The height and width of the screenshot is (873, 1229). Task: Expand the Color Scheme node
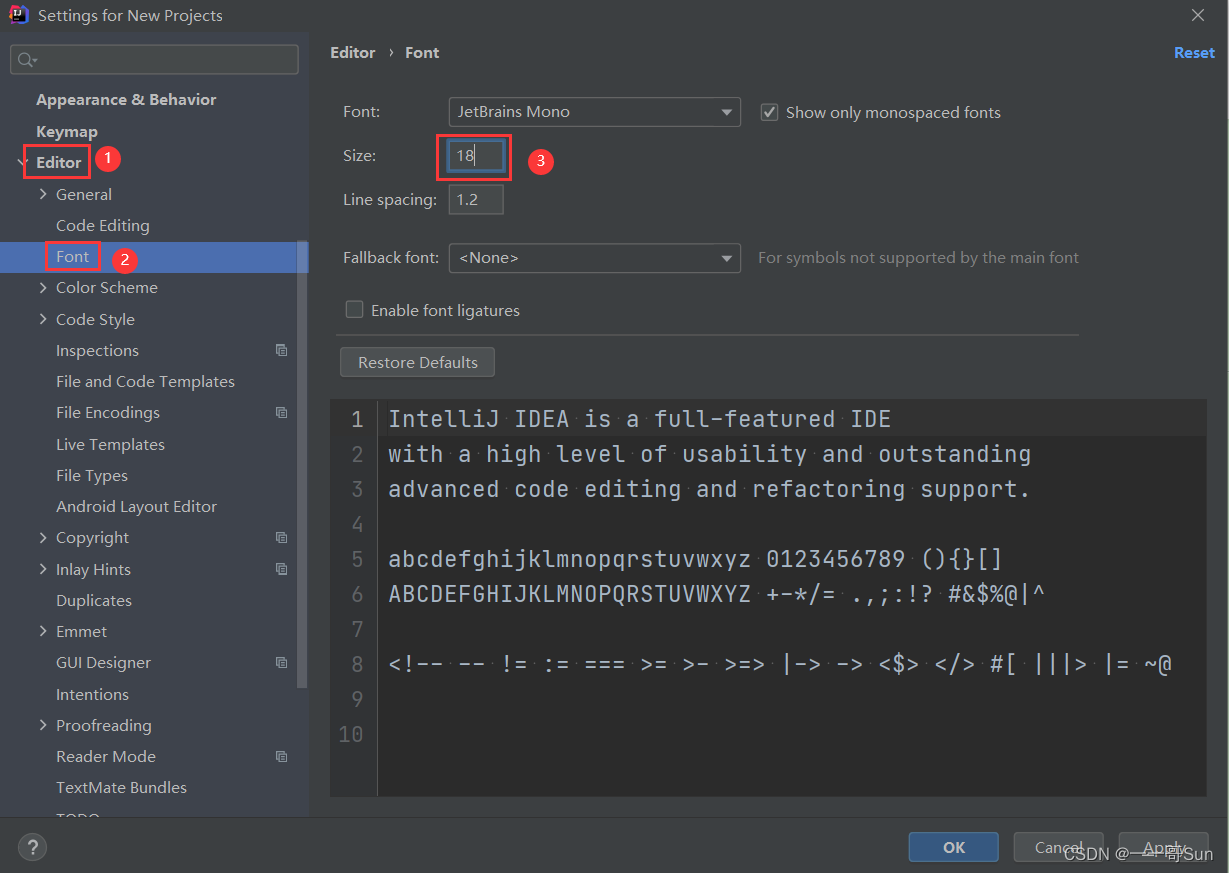point(43,287)
